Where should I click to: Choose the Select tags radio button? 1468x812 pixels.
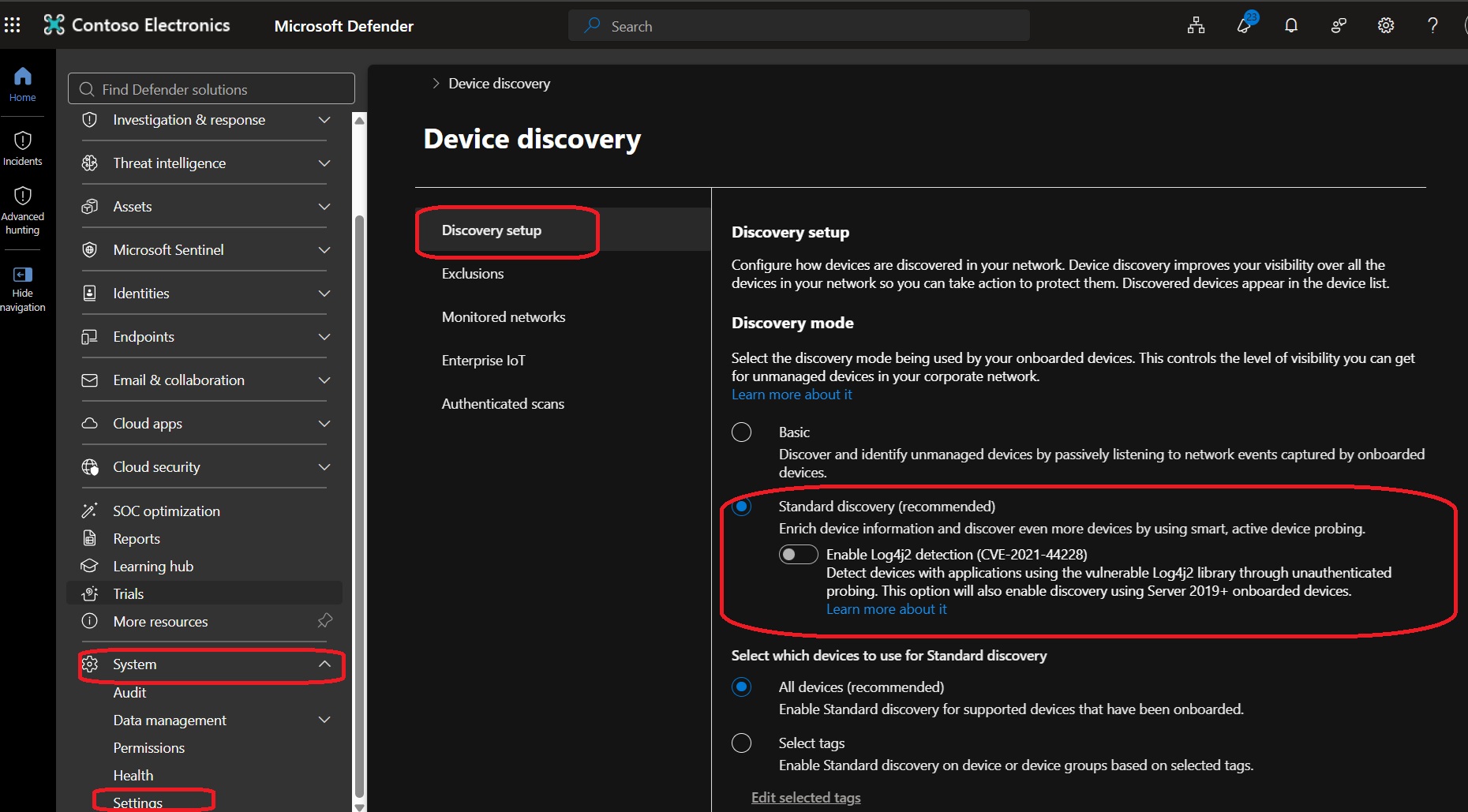(x=741, y=743)
